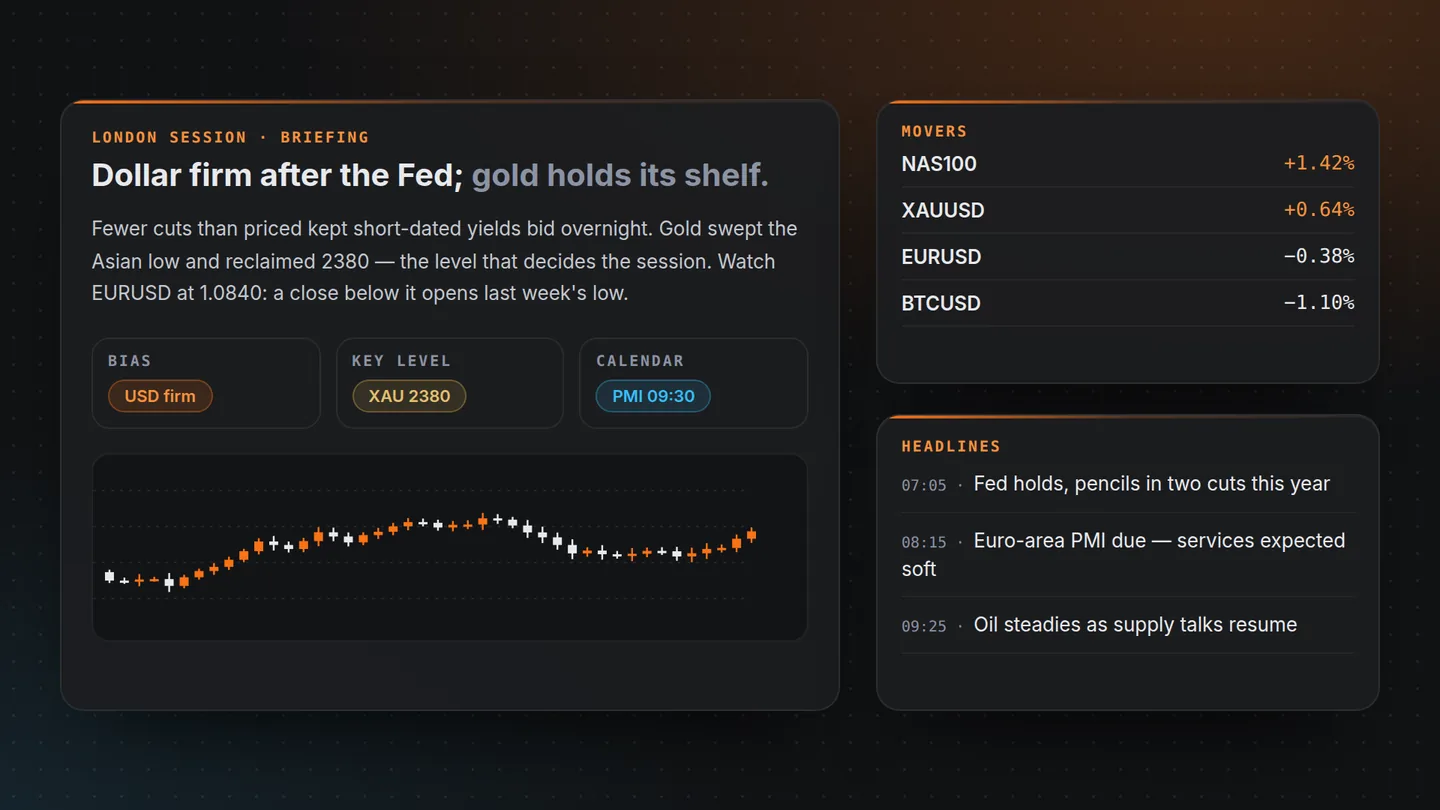Click BTCUSD −1.10% change value
Image resolution: width=1440 pixels, height=810 pixels.
[x=1319, y=303]
